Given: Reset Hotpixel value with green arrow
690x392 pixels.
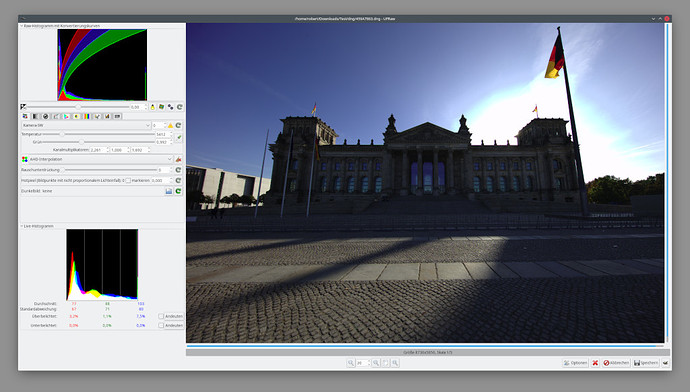Looking at the screenshot, I should click(179, 180).
